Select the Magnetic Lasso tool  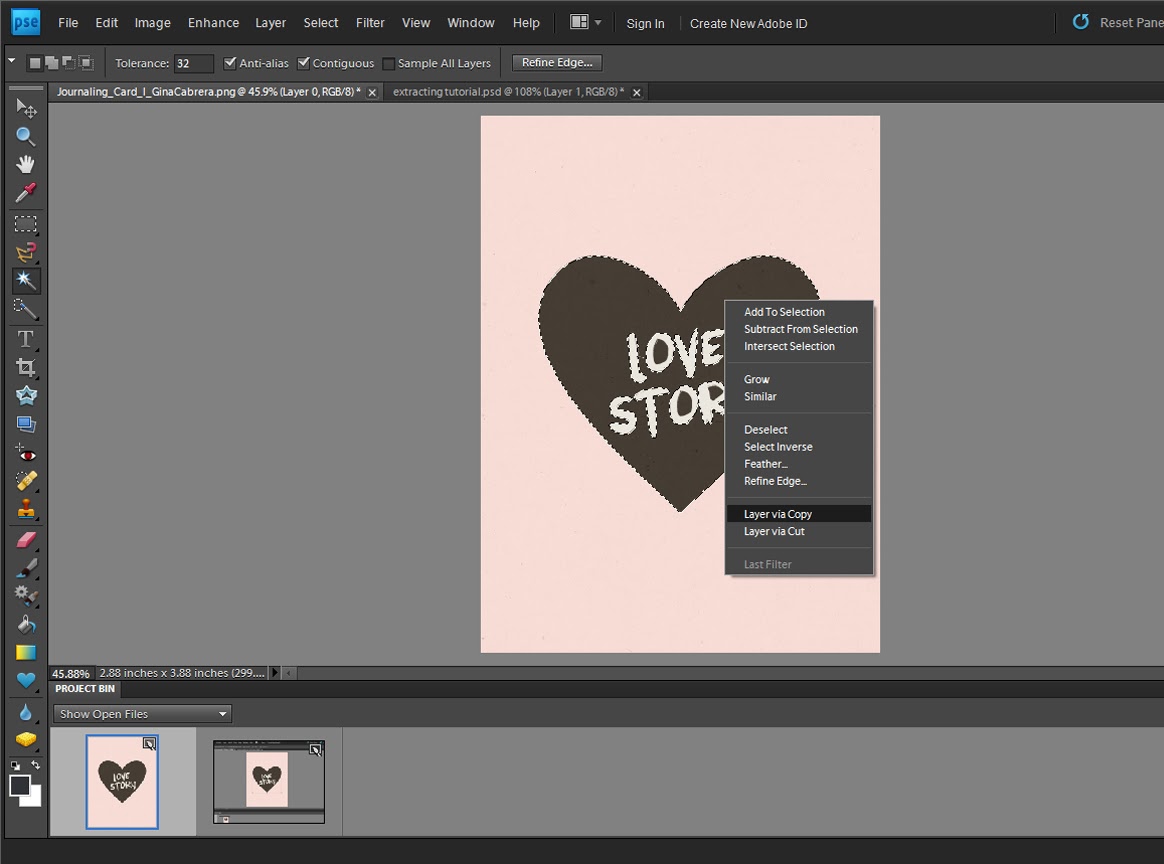[26, 252]
